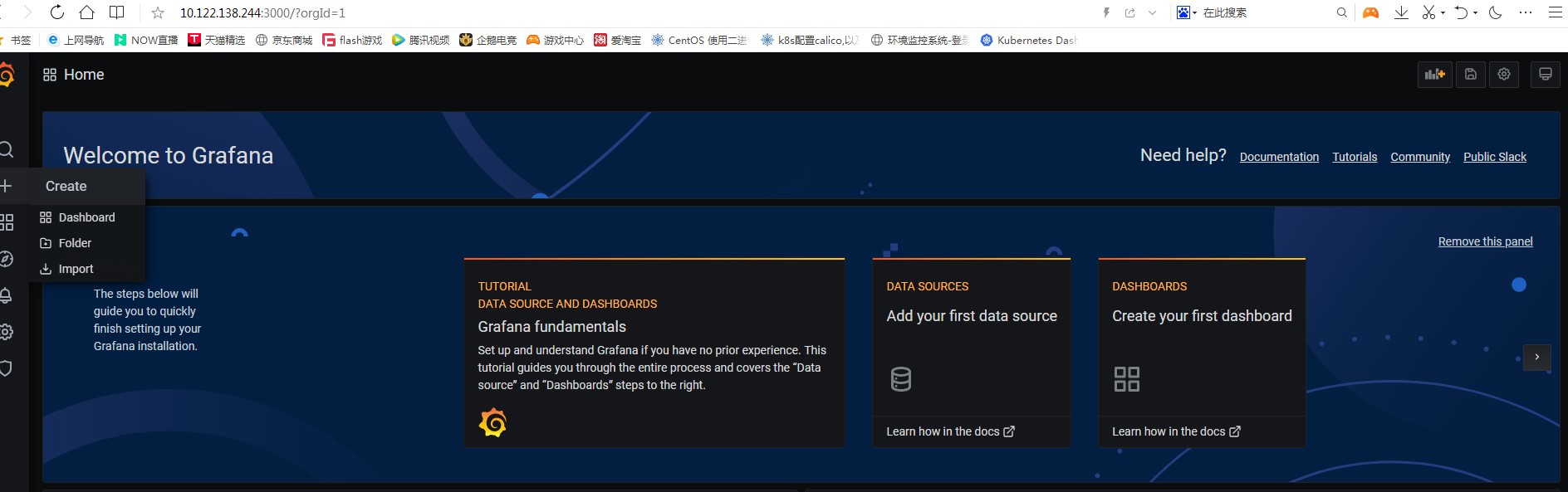Image resolution: width=1568 pixels, height=492 pixels.
Task: Open the browser hamburger menu
Action: coord(1556,12)
